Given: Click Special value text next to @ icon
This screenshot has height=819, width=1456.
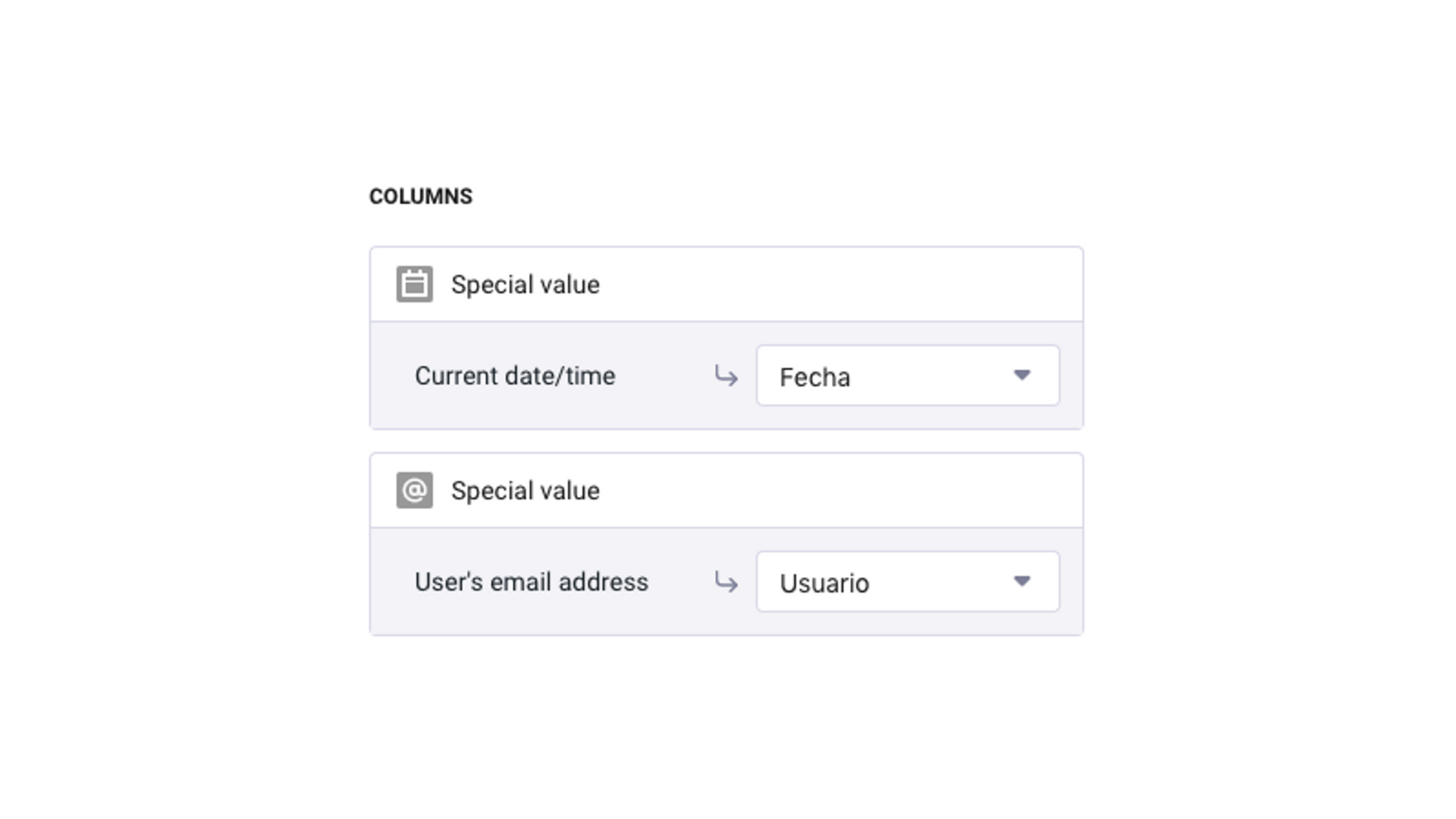Looking at the screenshot, I should click(x=526, y=491).
